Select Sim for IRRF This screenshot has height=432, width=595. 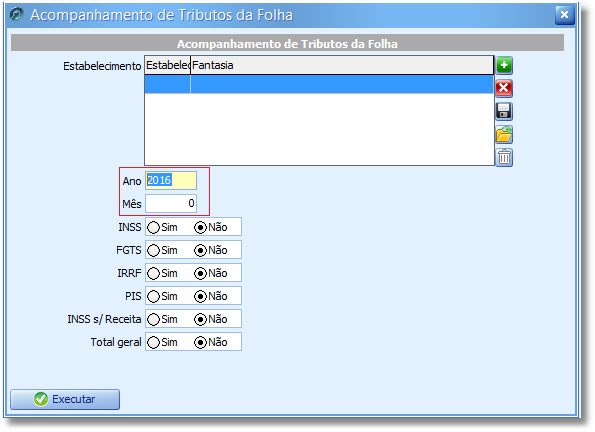153,273
